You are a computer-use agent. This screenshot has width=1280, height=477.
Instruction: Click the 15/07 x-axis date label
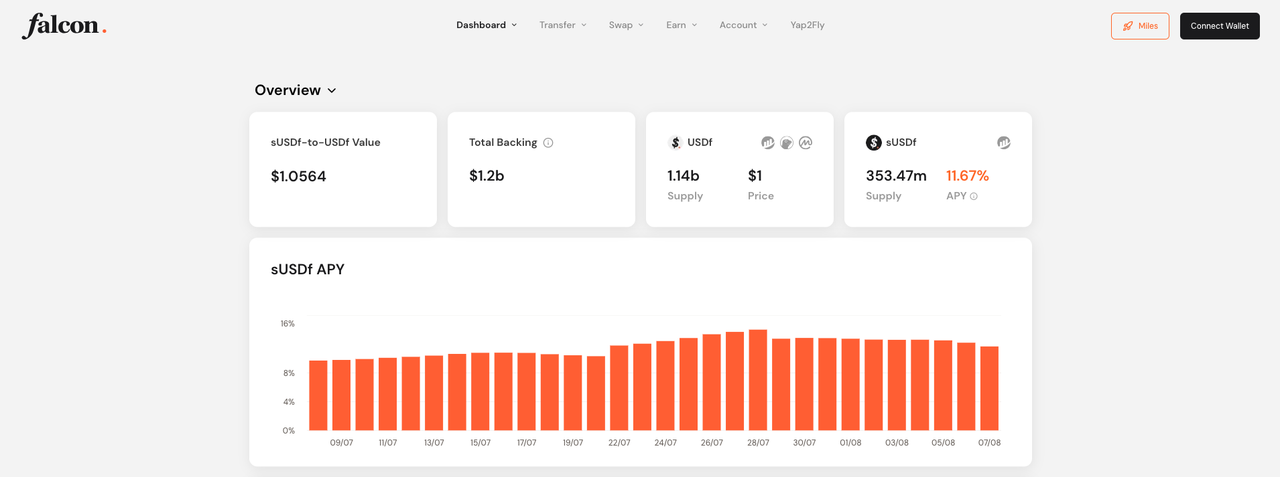(480, 443)
